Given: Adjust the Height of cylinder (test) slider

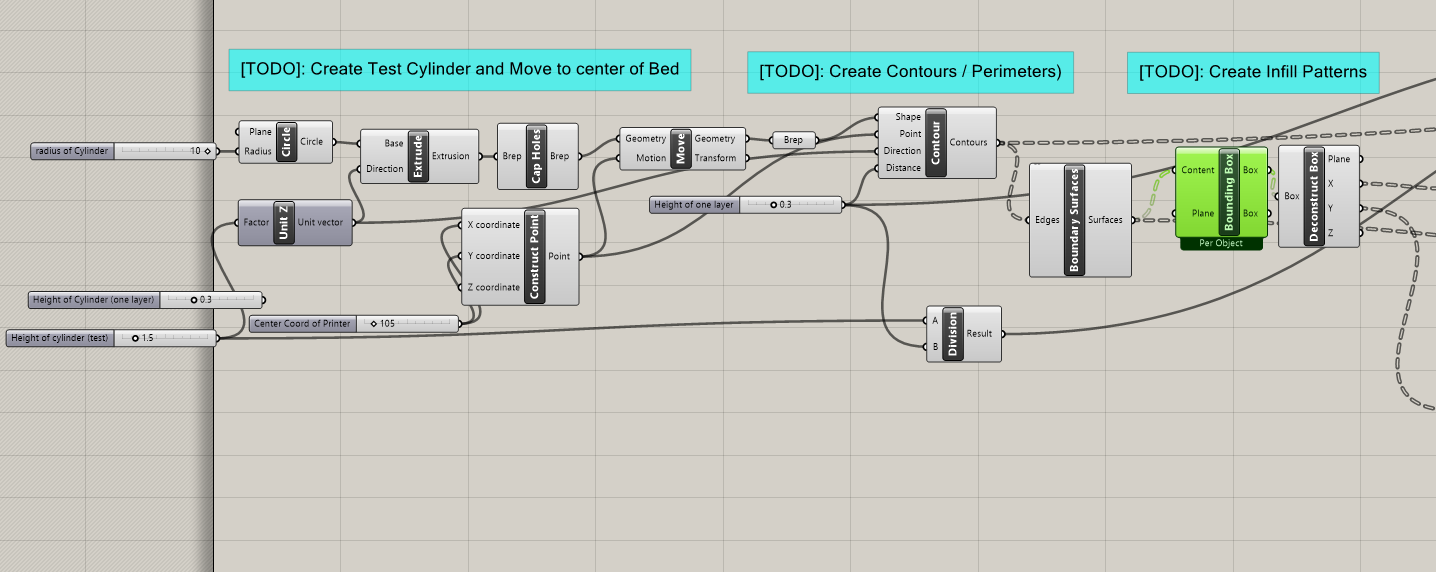Looking at the screenshot, I should 111,338.
